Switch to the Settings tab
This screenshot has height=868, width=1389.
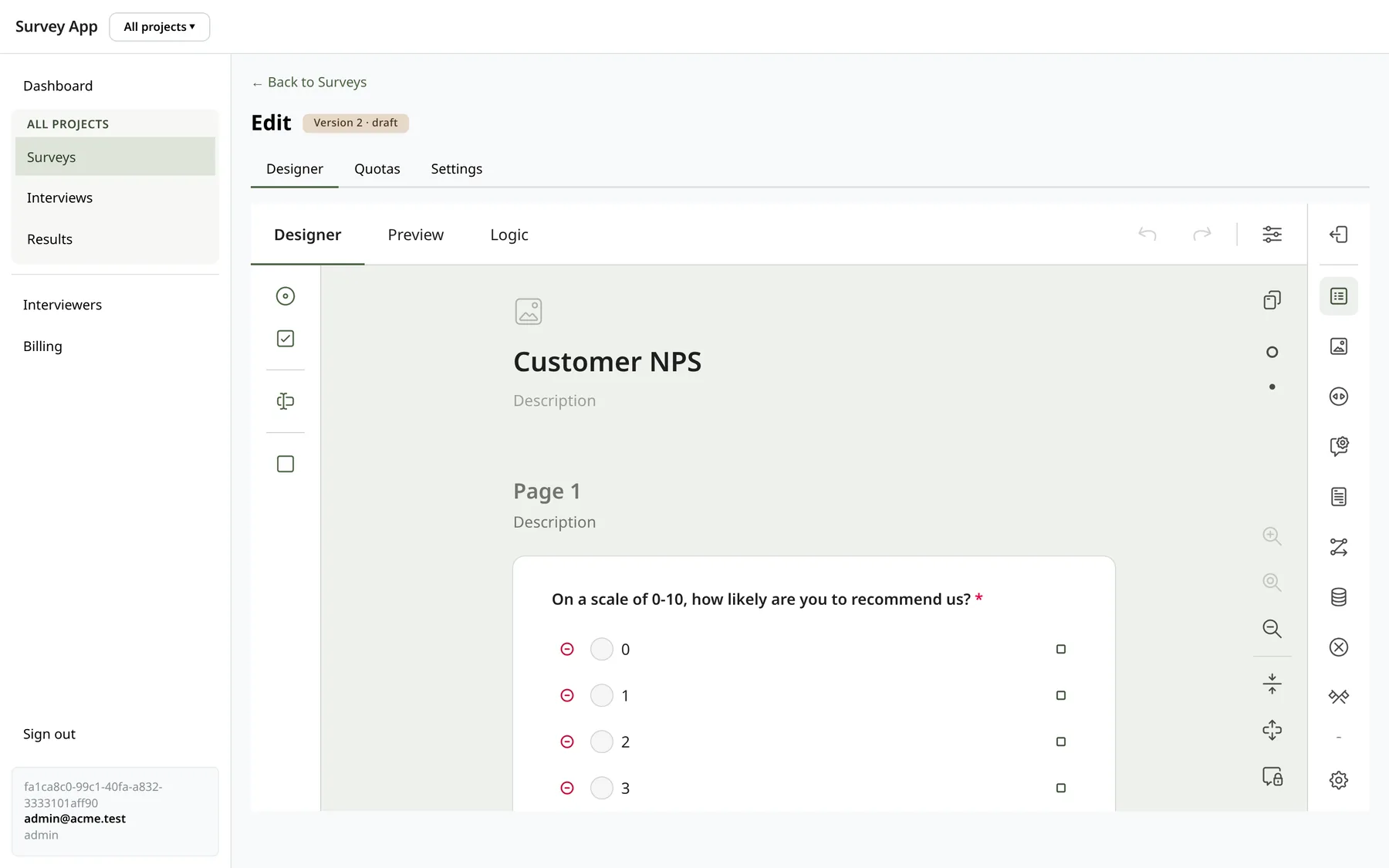[x=457, y=169]
